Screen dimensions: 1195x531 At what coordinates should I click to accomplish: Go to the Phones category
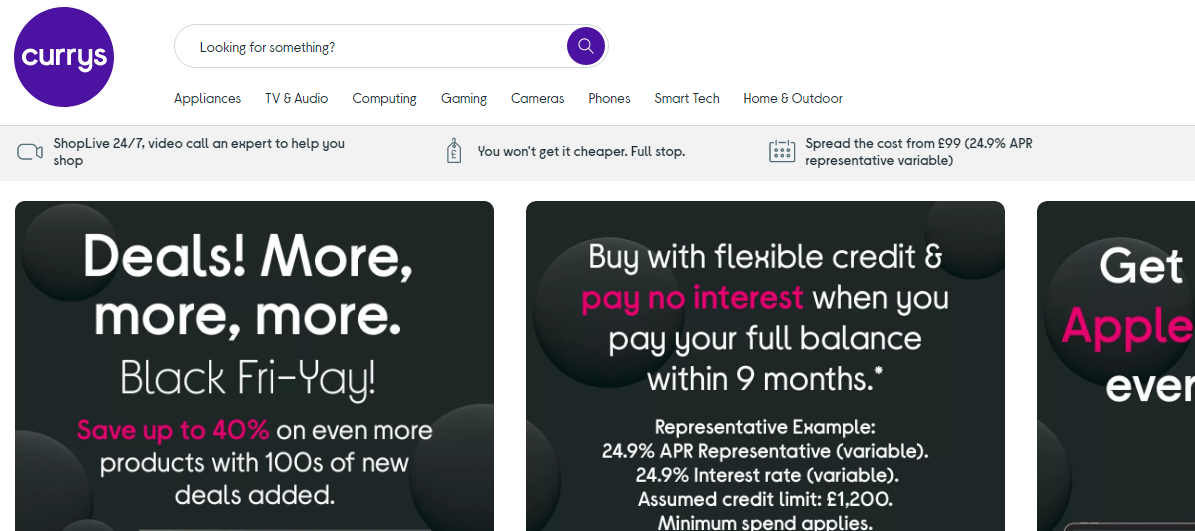[x=609, y=98]
